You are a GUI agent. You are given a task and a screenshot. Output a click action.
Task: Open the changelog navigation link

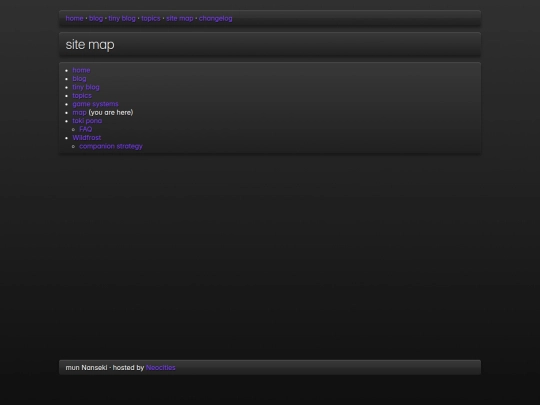point(215,19)
